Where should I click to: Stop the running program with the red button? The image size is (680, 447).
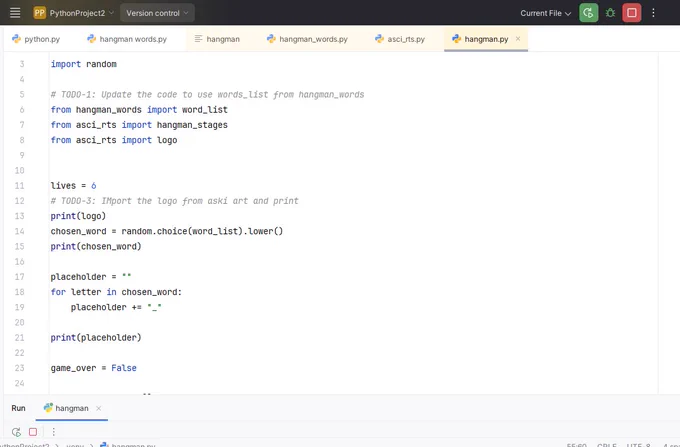click(x=631, y=13)
